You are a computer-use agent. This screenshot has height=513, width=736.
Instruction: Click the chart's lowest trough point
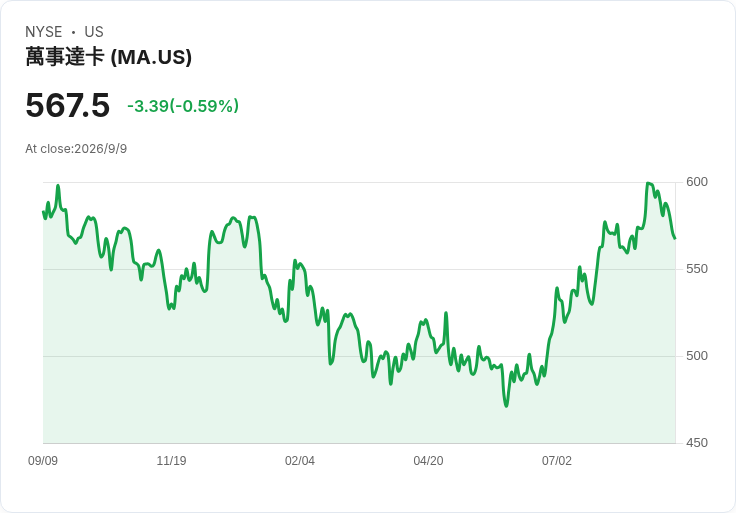[506, 406]
